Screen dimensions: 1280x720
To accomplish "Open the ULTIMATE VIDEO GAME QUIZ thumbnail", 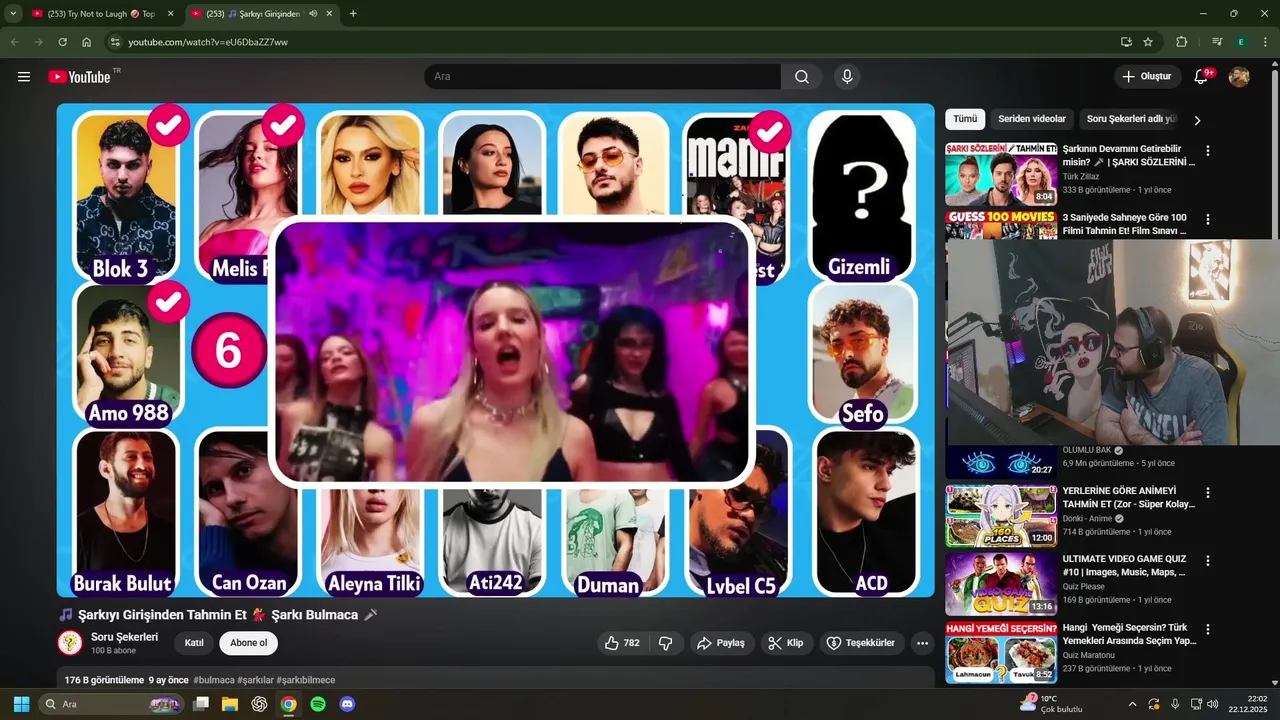I will click(x=1000, y=584).
